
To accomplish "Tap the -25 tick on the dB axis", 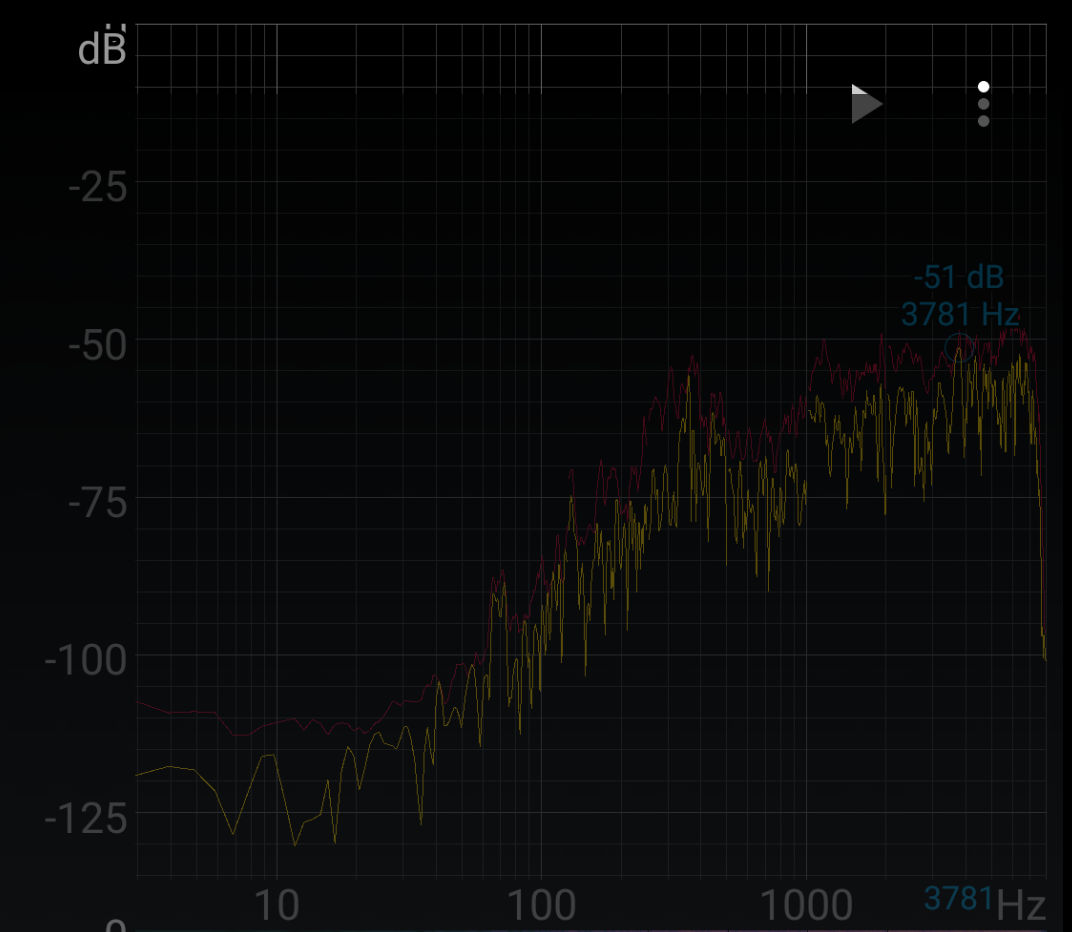I will 98,187.
